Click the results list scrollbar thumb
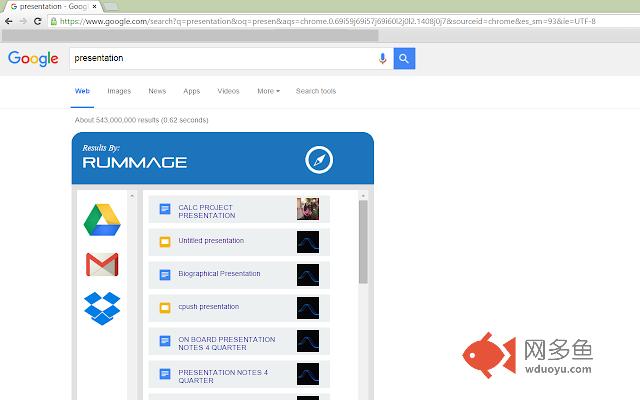 click(x=363, y=242)
